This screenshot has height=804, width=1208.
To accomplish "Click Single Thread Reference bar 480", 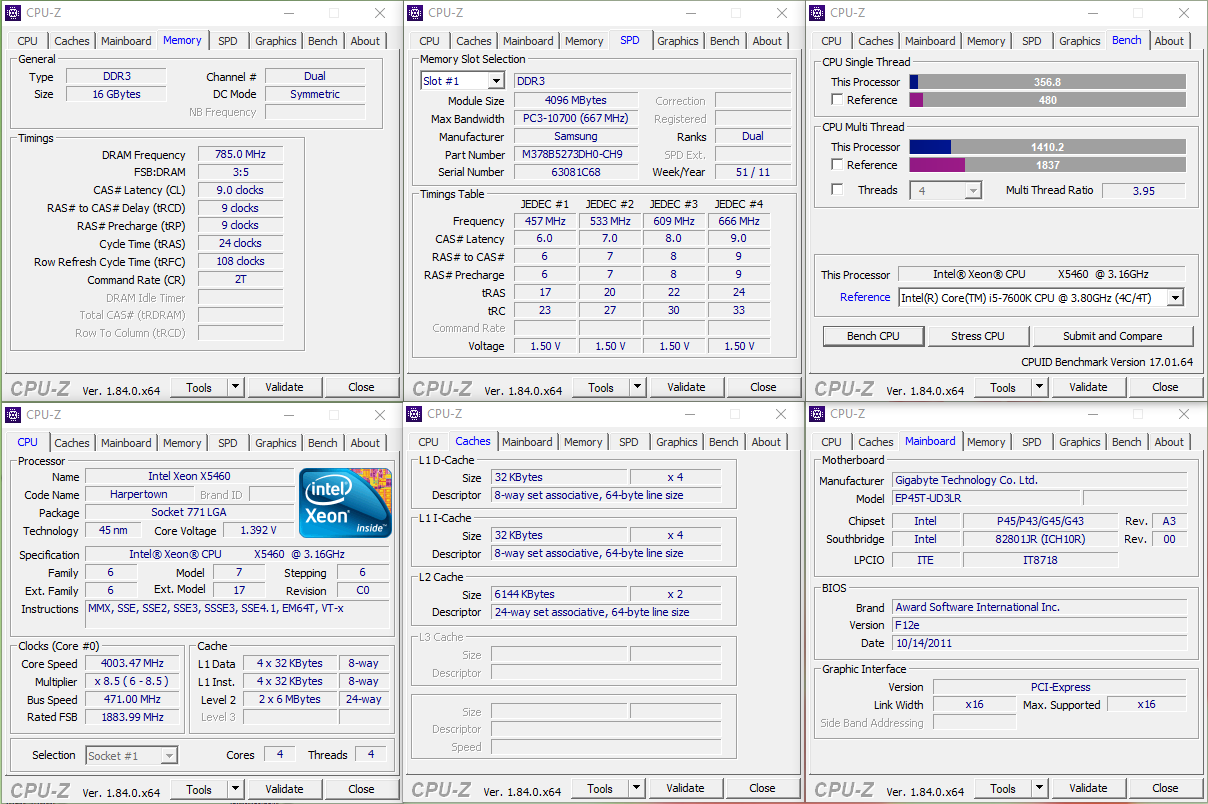I will (x=1047, y=100).
